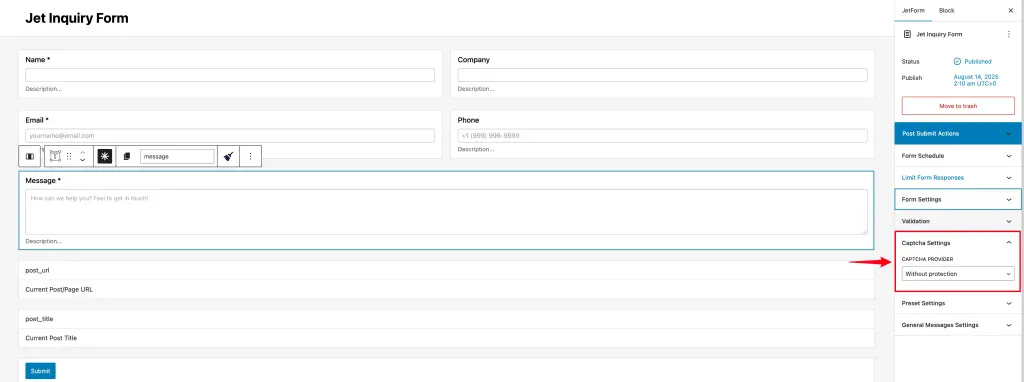Expand General Messages Settings panel
This screenshot has height=382, width=1024.
point(958,325)
